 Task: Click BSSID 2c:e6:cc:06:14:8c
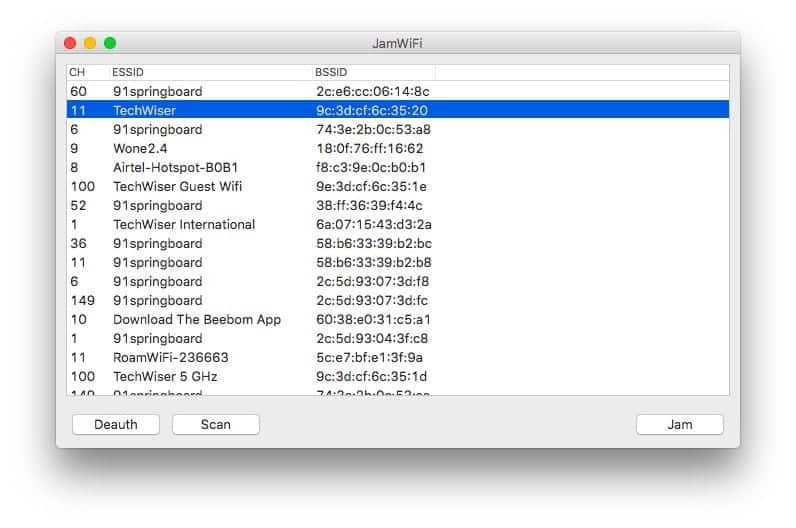point(373,91)
